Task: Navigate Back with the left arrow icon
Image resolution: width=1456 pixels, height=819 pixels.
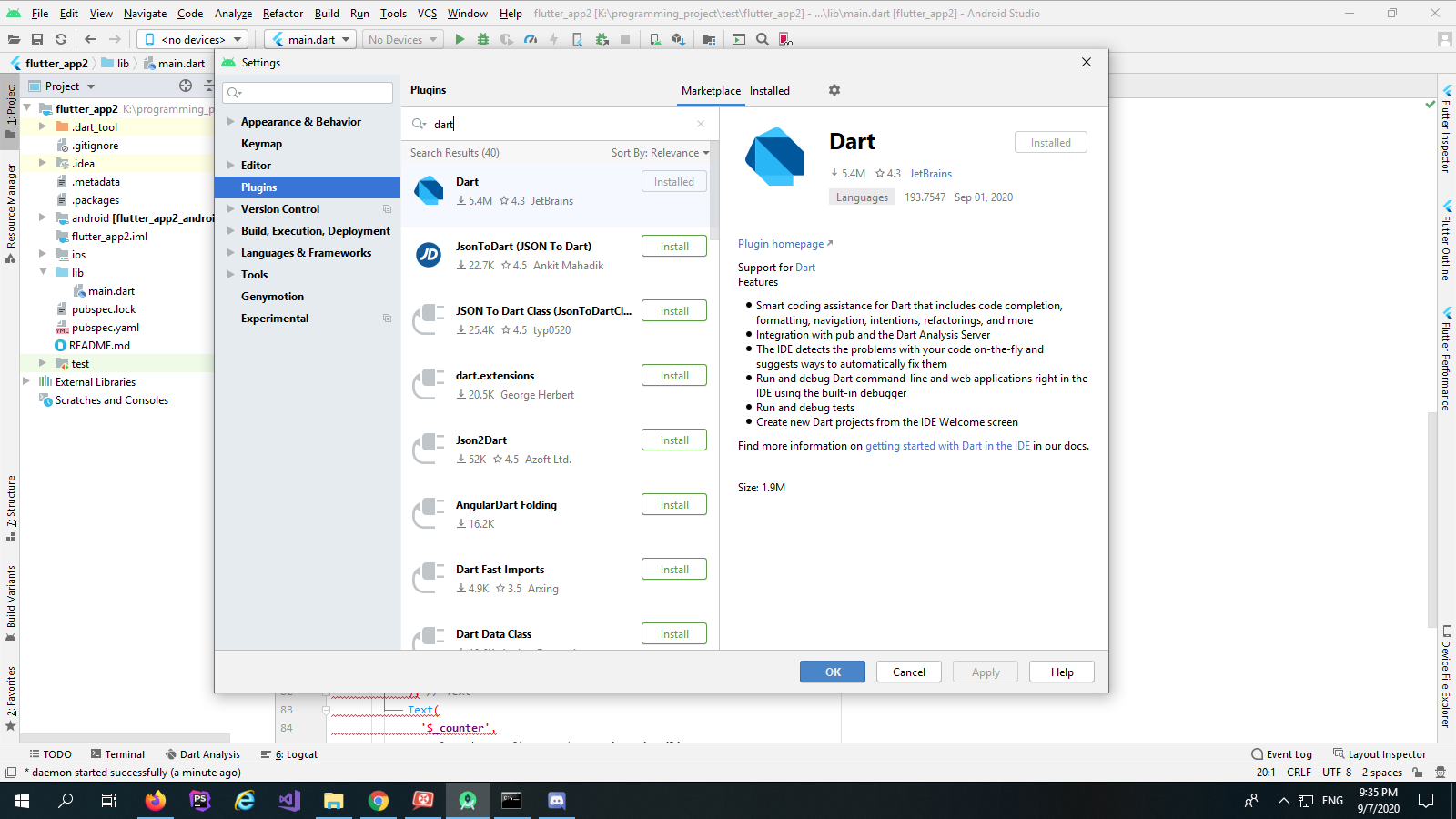Action: 90,39
